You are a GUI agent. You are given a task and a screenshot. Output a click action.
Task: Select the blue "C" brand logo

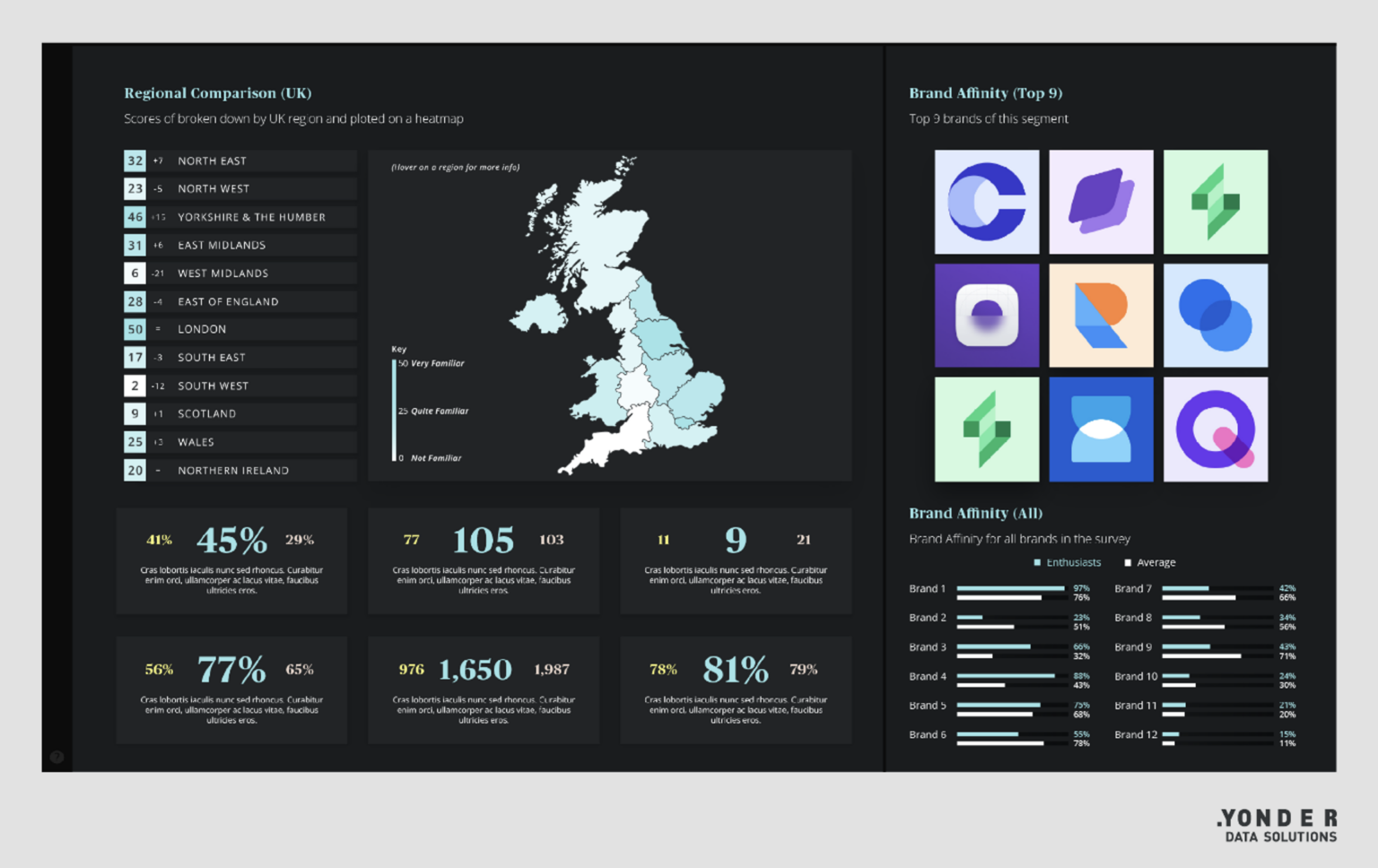(x=986, y=201)
